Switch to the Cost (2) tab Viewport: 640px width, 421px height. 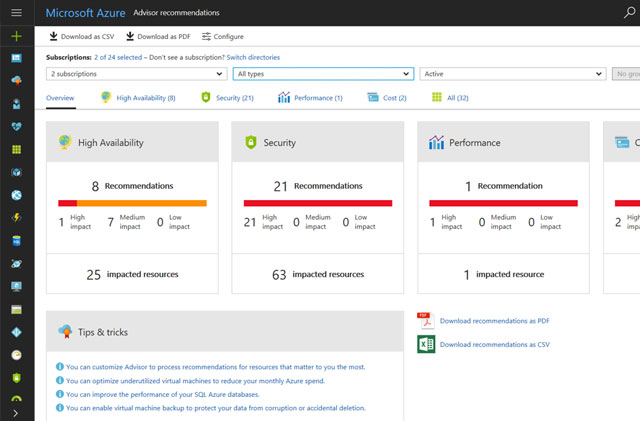pyautogui.click(x=381, y=98)
